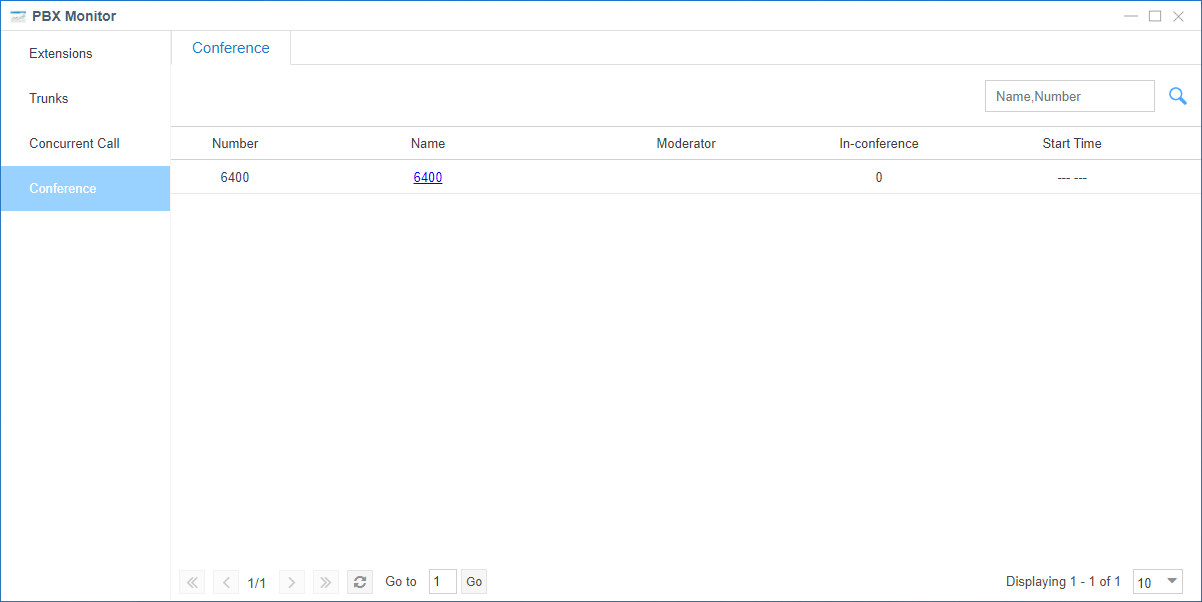
Task: Select Conference in the sidebar
Action: 63,189
